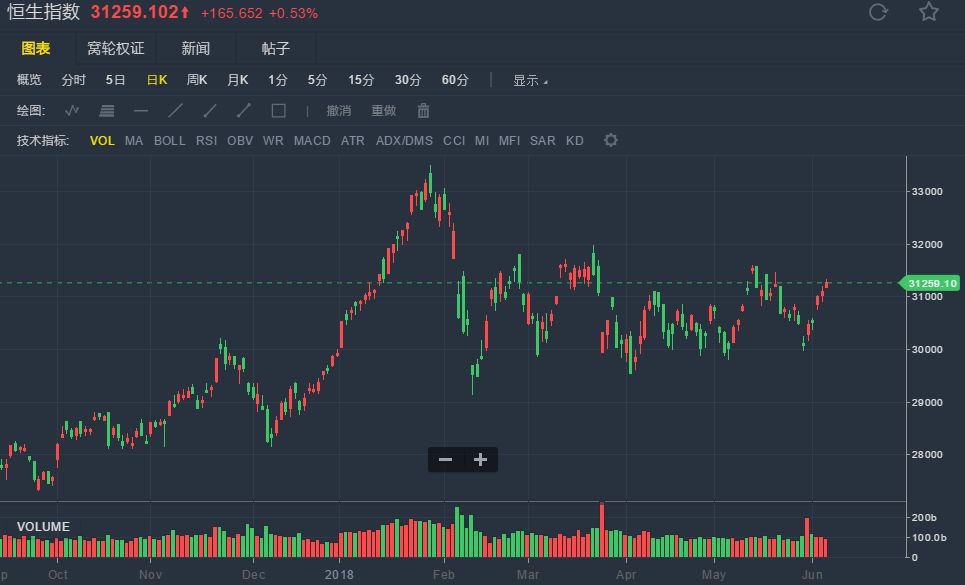Enable the MACD indicator
The width and height of the screenshot is (965, 585).
coord(312,141)
